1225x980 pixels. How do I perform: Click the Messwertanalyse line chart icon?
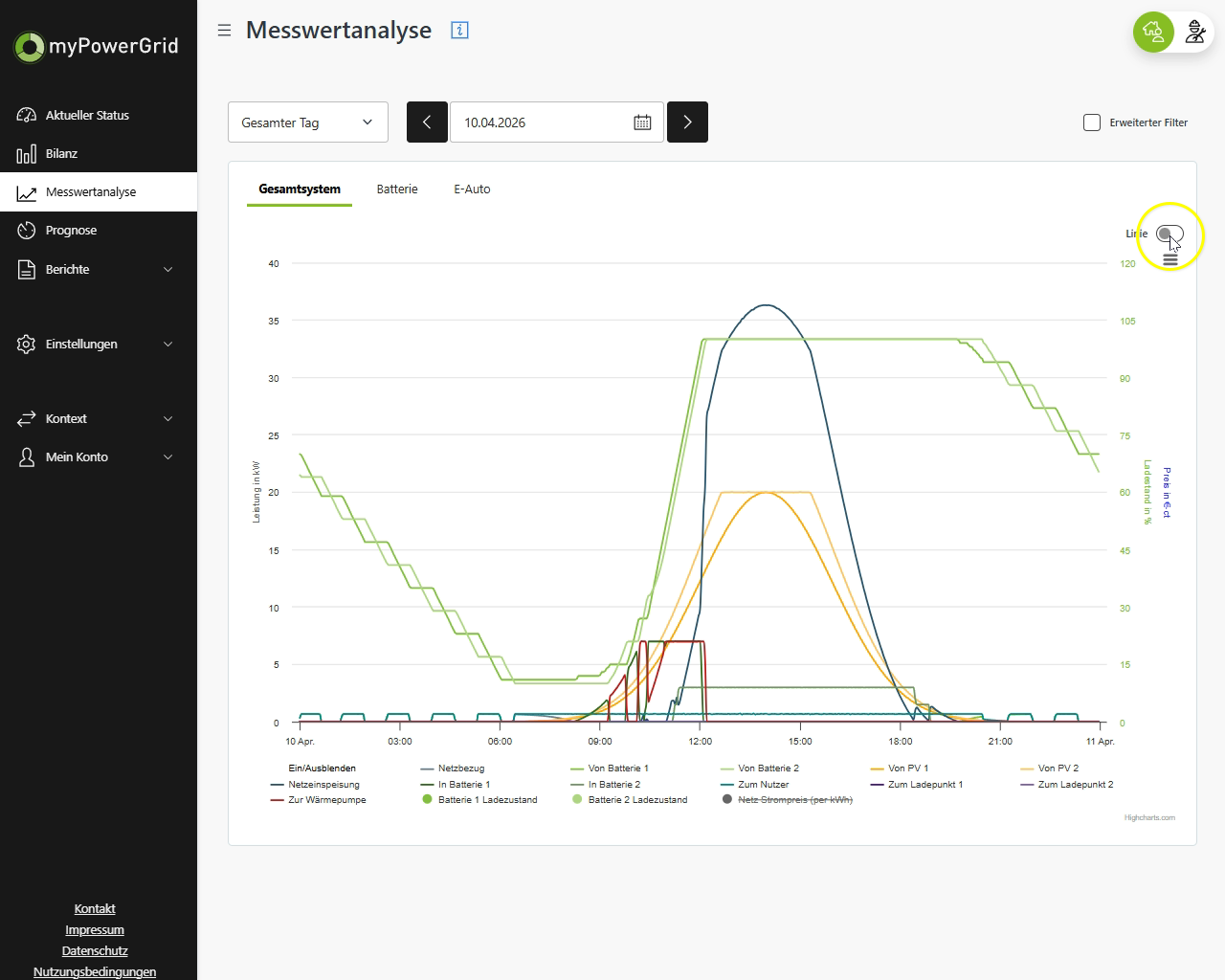click(x=27, y=192)
